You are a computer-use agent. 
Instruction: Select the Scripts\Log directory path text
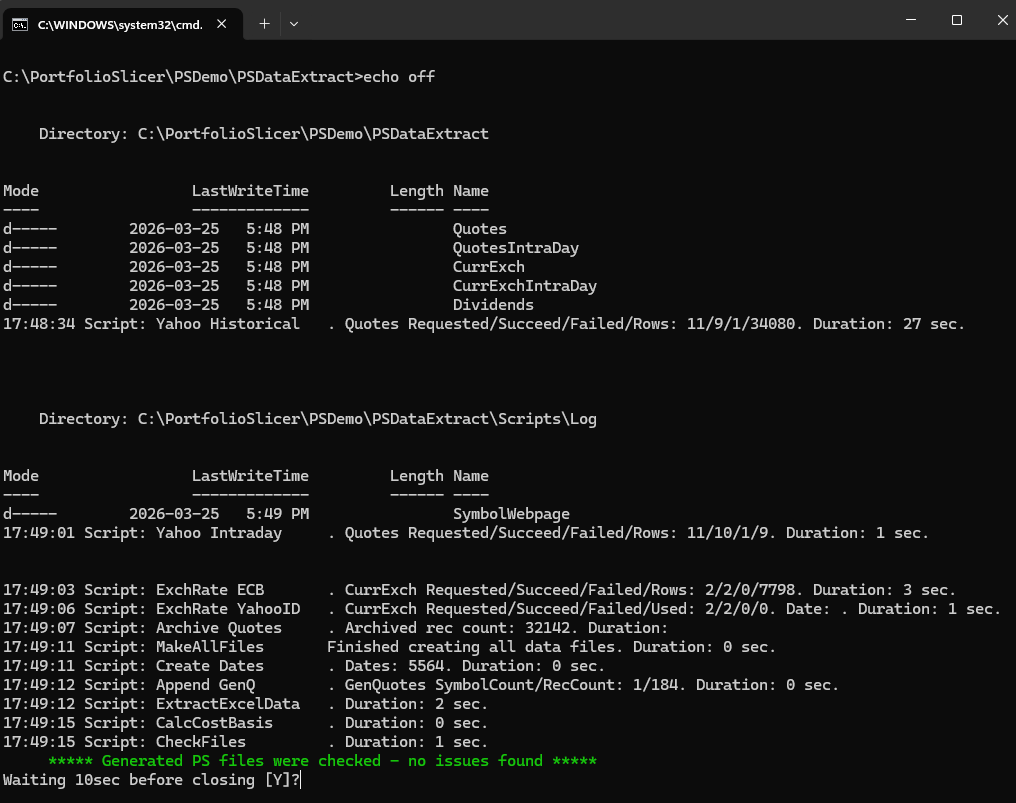pyautogui.click(x=316, y=418)
